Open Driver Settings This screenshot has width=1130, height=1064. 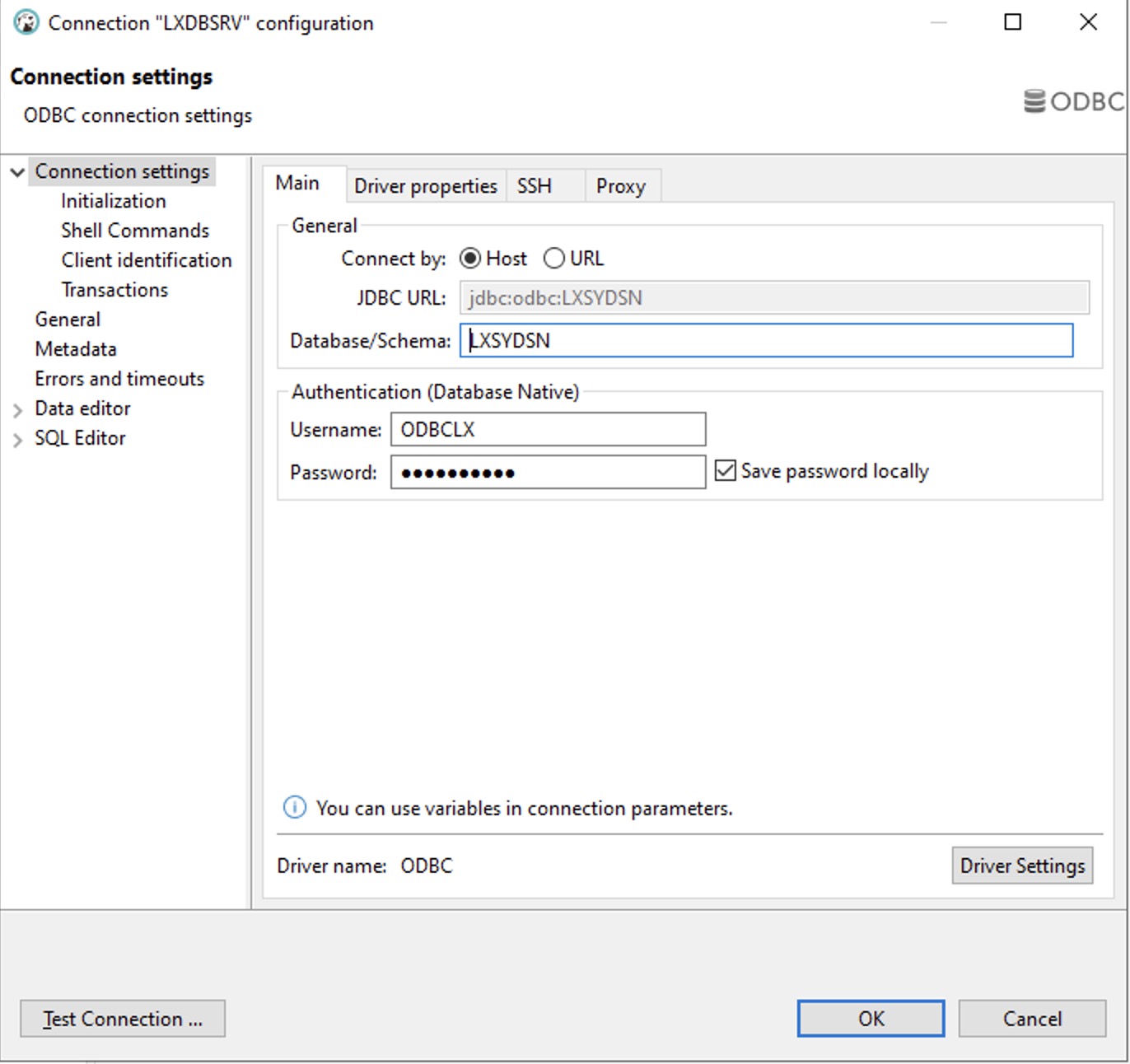tap(1021, 866)
